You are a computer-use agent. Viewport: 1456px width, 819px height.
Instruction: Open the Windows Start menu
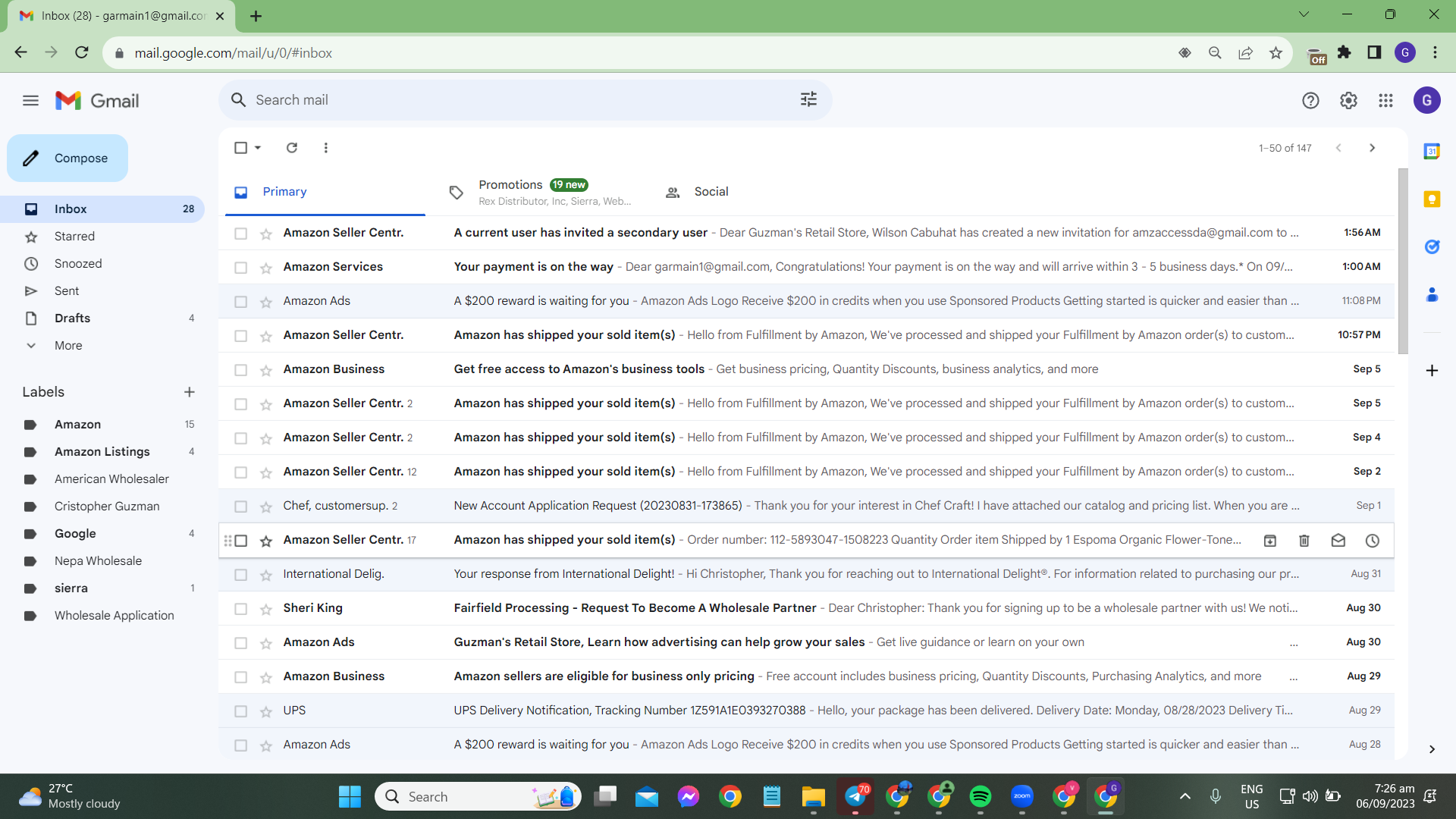[x=350, y=796]
